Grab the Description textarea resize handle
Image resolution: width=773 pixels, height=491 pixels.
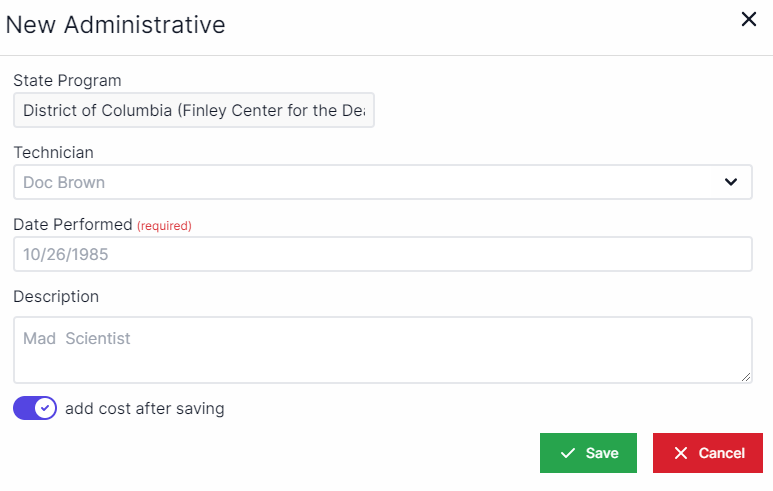[746, 377]
